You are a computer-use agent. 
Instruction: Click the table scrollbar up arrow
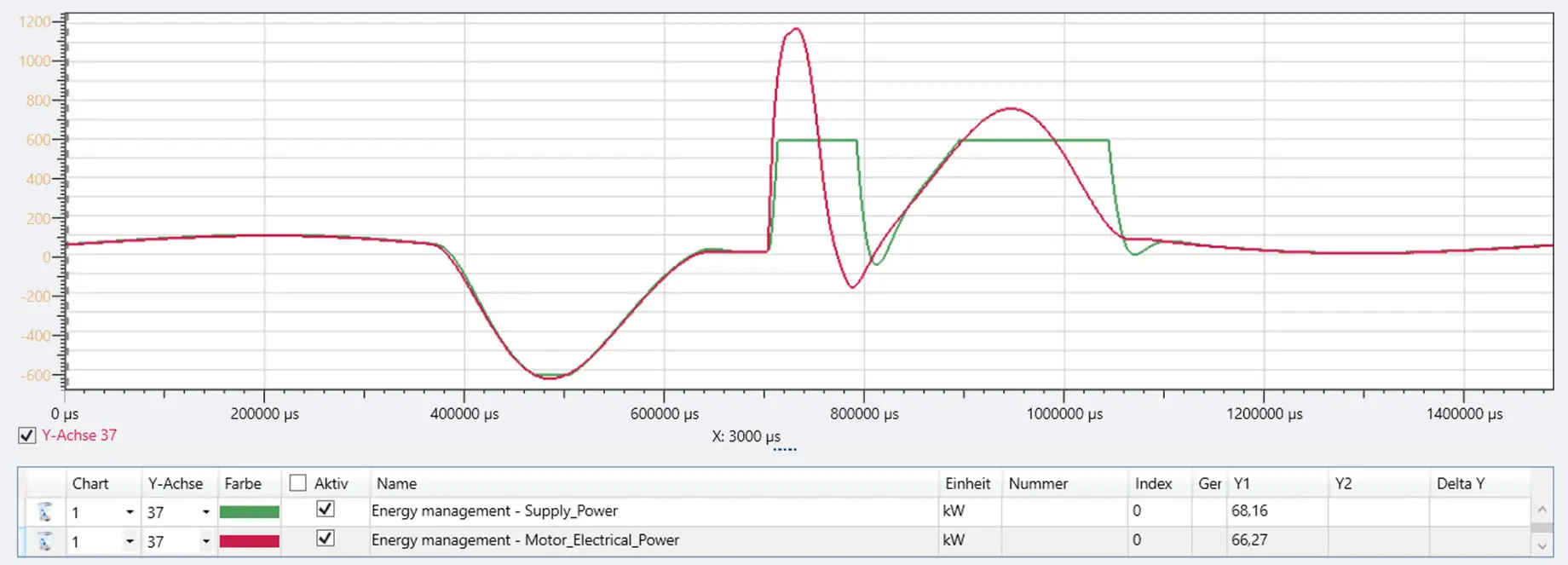[x=1542, y=510]
